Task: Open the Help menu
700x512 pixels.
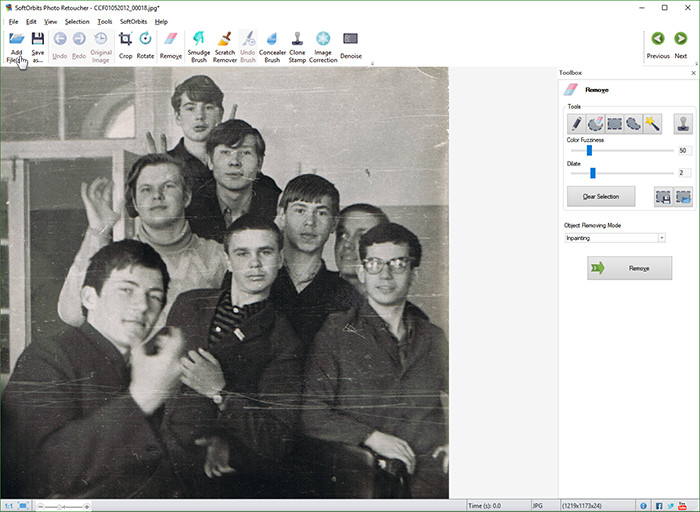Action: point(161,21)
